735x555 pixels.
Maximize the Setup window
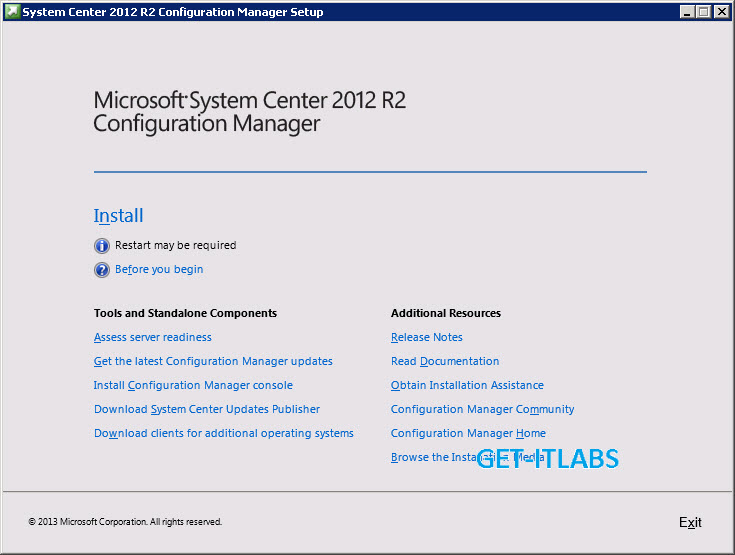pyautogui.click(x=704, y=12)
